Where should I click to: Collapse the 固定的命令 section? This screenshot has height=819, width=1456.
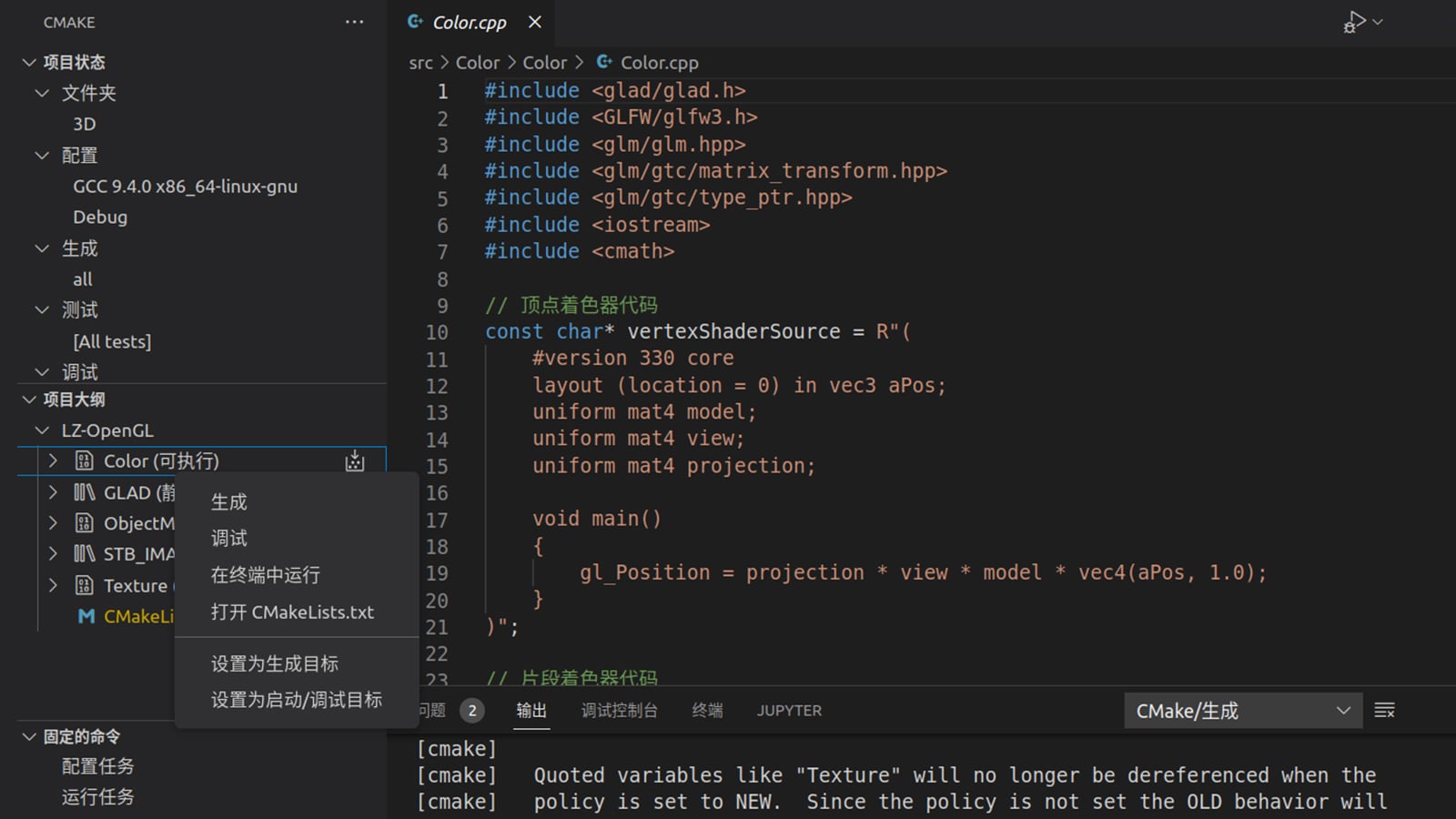coord(29,736)
